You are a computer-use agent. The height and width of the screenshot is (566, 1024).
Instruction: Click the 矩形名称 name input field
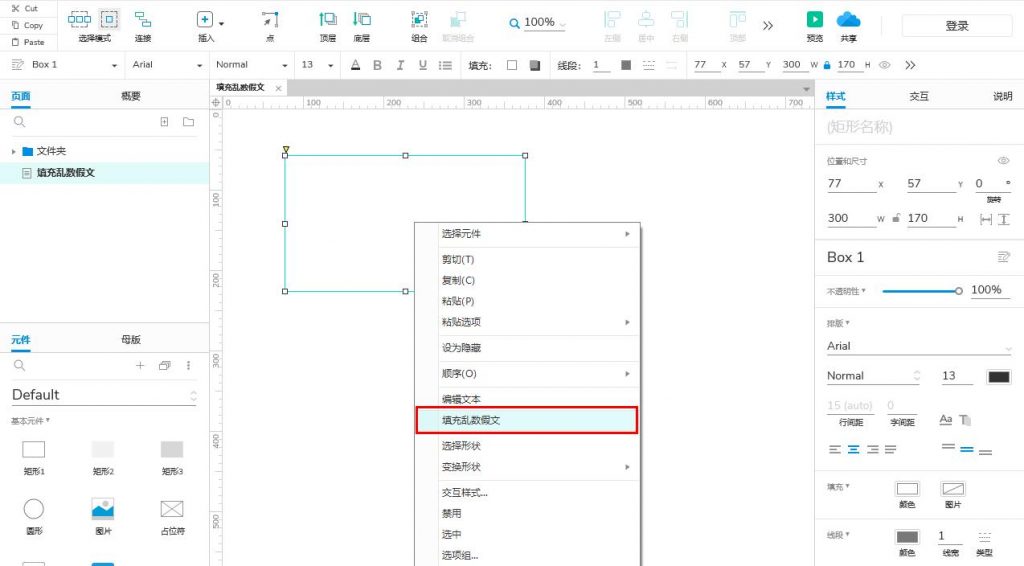(915, 127)
